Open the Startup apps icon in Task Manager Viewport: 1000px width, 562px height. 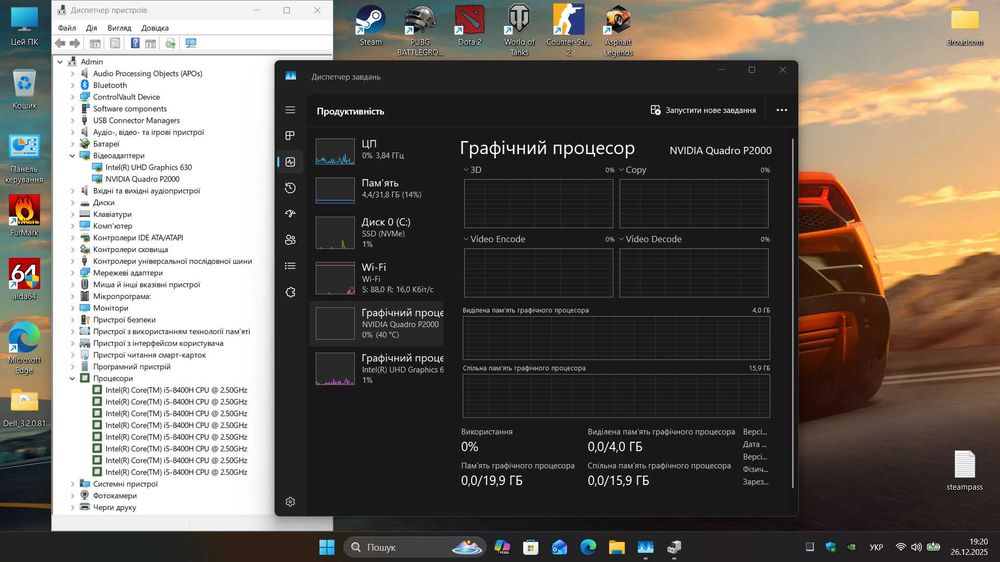290,214
